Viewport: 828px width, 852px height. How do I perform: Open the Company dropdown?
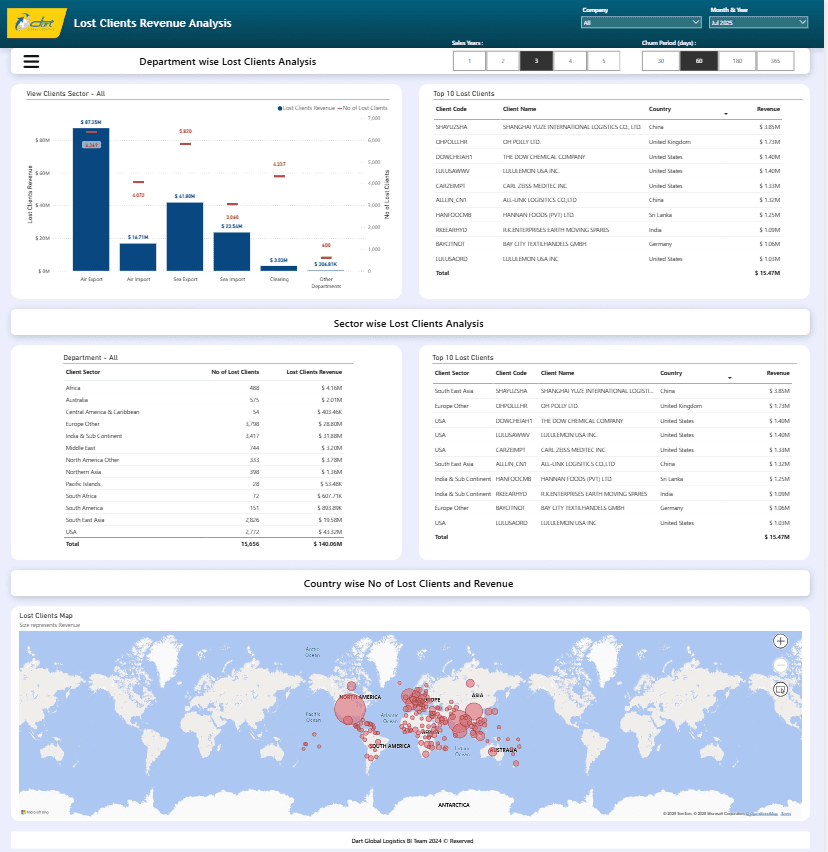(x=641, y=22)
